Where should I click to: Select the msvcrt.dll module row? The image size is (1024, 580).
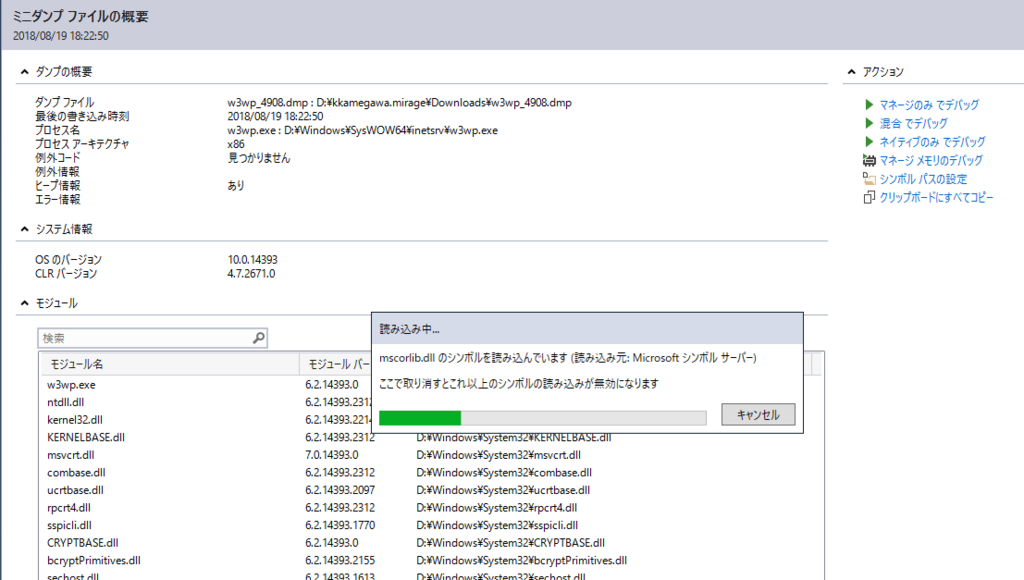coord(431,455)
